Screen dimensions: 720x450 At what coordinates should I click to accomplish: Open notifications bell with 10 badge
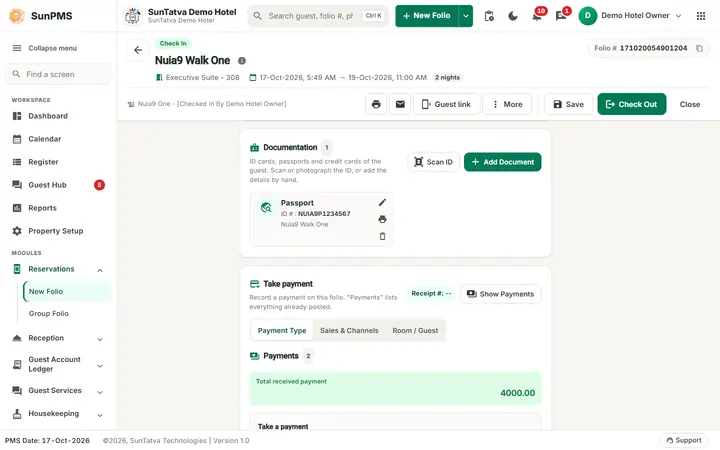[x=537, y=16]
